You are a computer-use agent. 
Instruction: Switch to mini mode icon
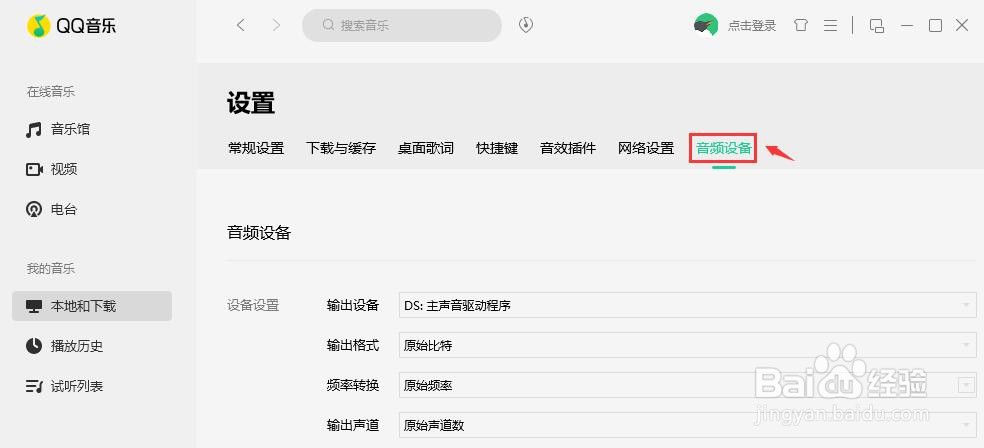[877, 25]
